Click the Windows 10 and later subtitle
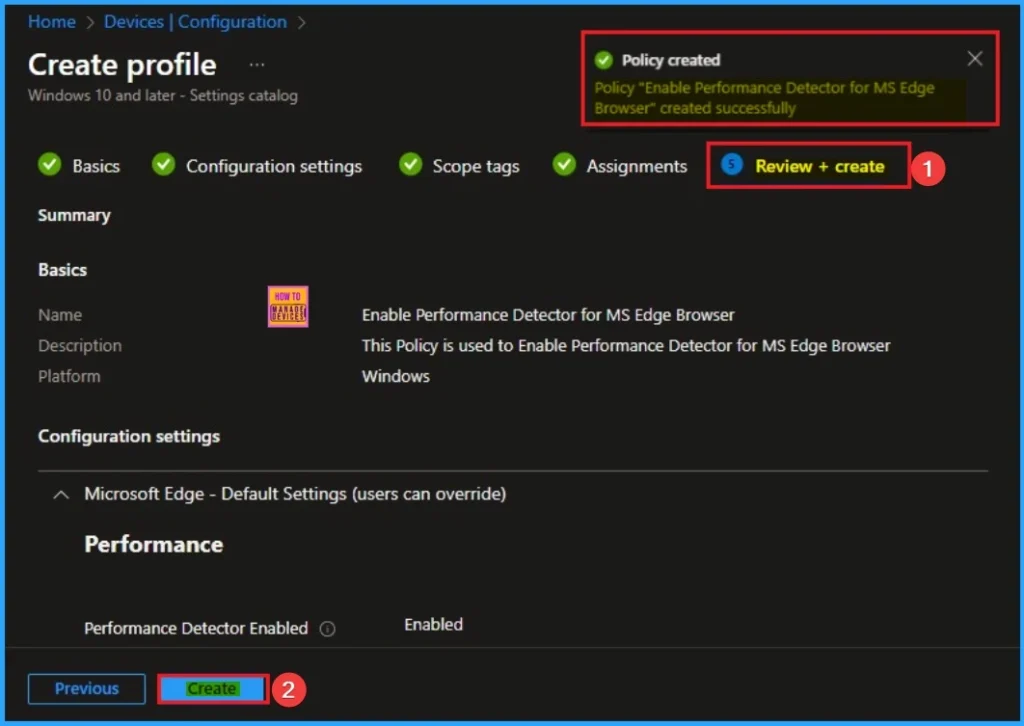 coord(163,95)
